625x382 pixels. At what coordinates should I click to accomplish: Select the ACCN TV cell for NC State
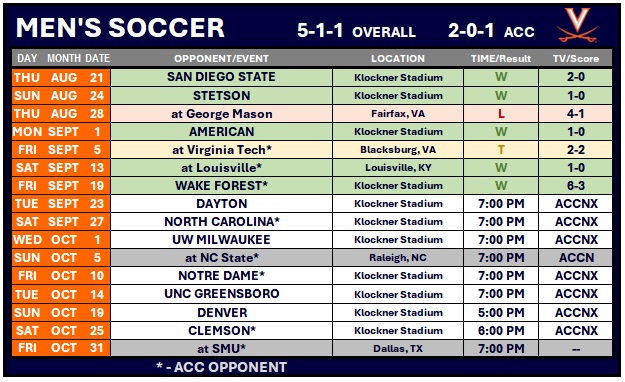coord(576,258)
